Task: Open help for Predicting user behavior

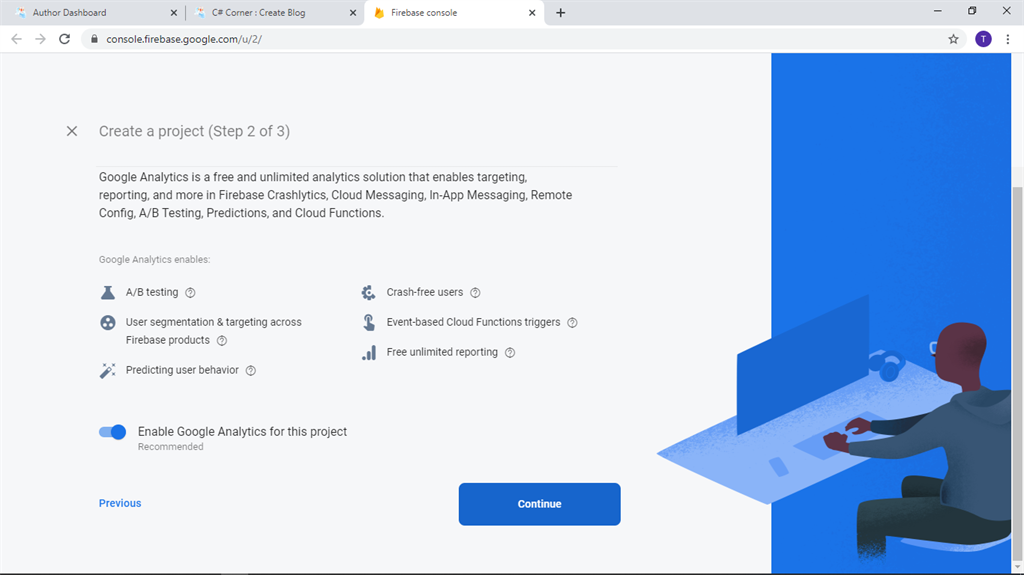Action: click(251, 370)
